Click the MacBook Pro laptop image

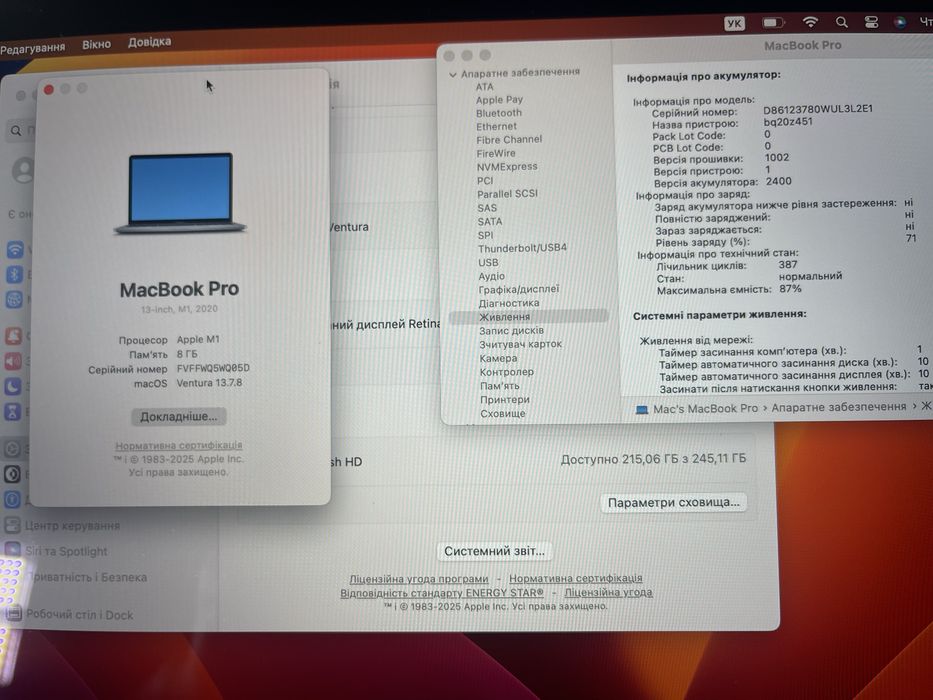[180, 193]
